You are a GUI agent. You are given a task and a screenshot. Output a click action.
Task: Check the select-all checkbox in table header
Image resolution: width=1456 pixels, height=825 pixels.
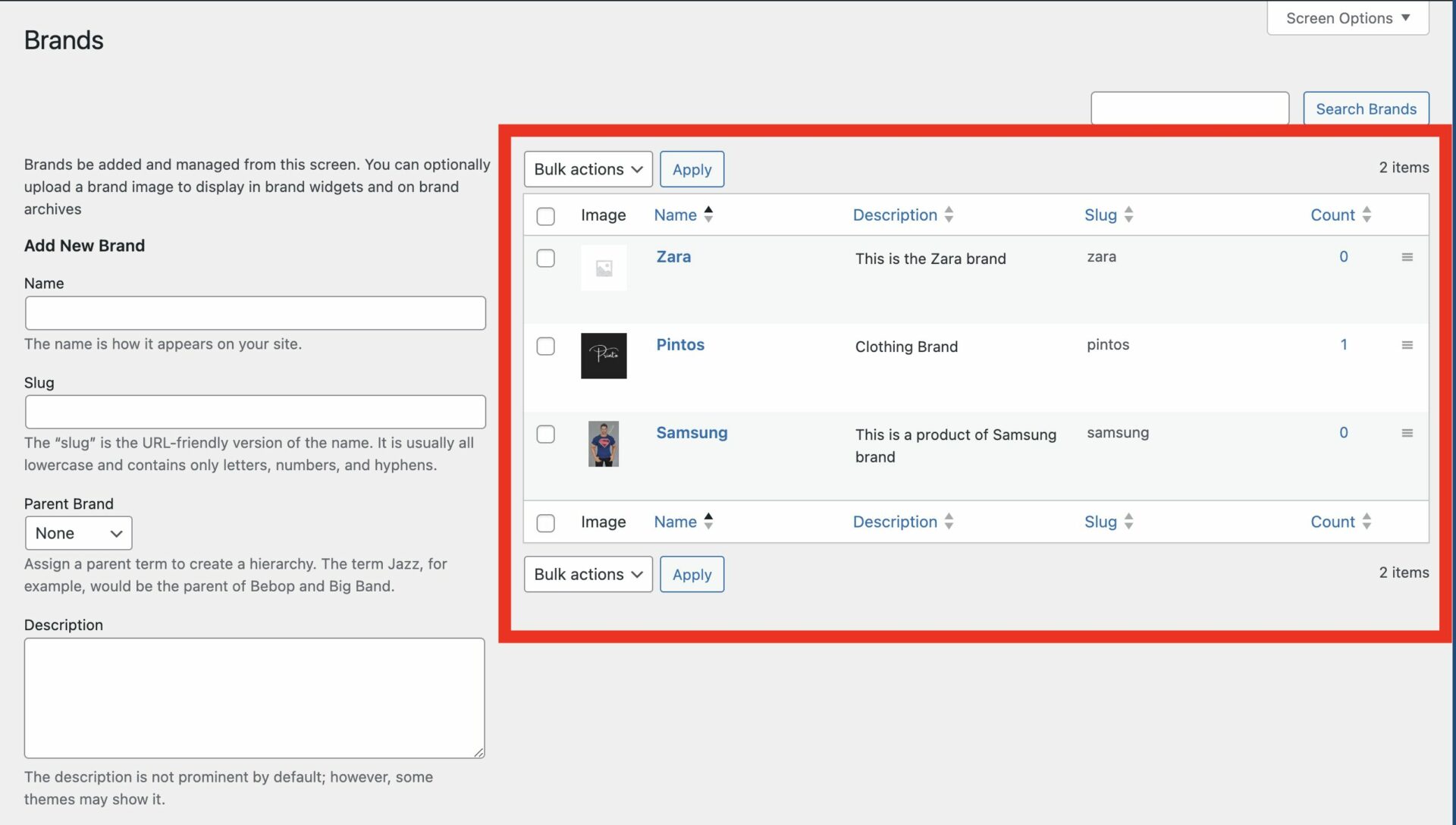click(x=545, y=216)
